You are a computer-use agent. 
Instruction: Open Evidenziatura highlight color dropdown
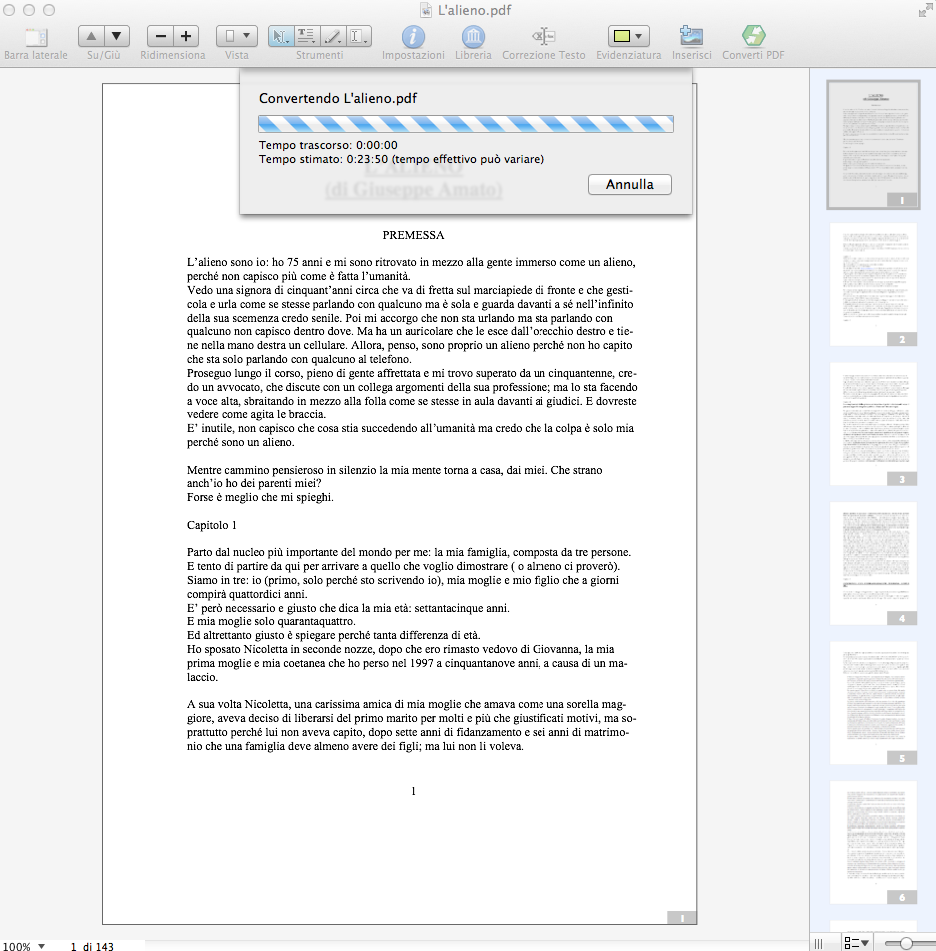pyautogui.click(x=628, y=36)
